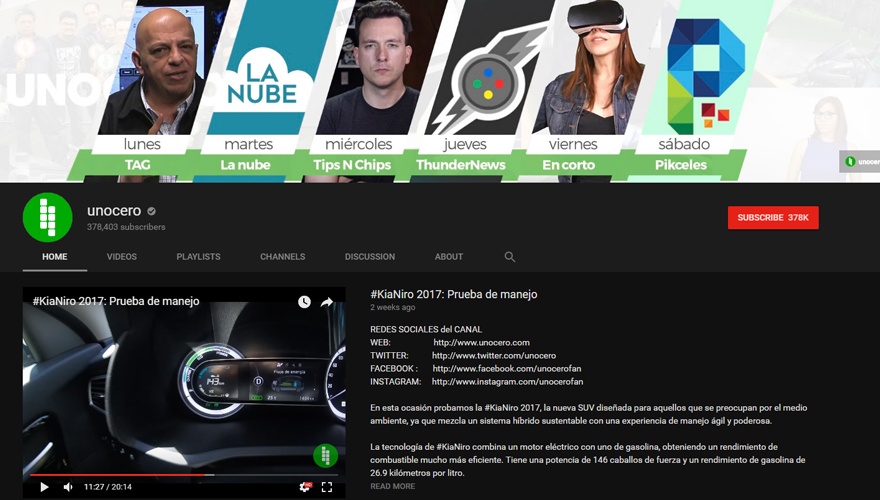The width and height of the screenshot is (880, 500).
Task: Click the video progress bar
Action: [x=184, y=475]
